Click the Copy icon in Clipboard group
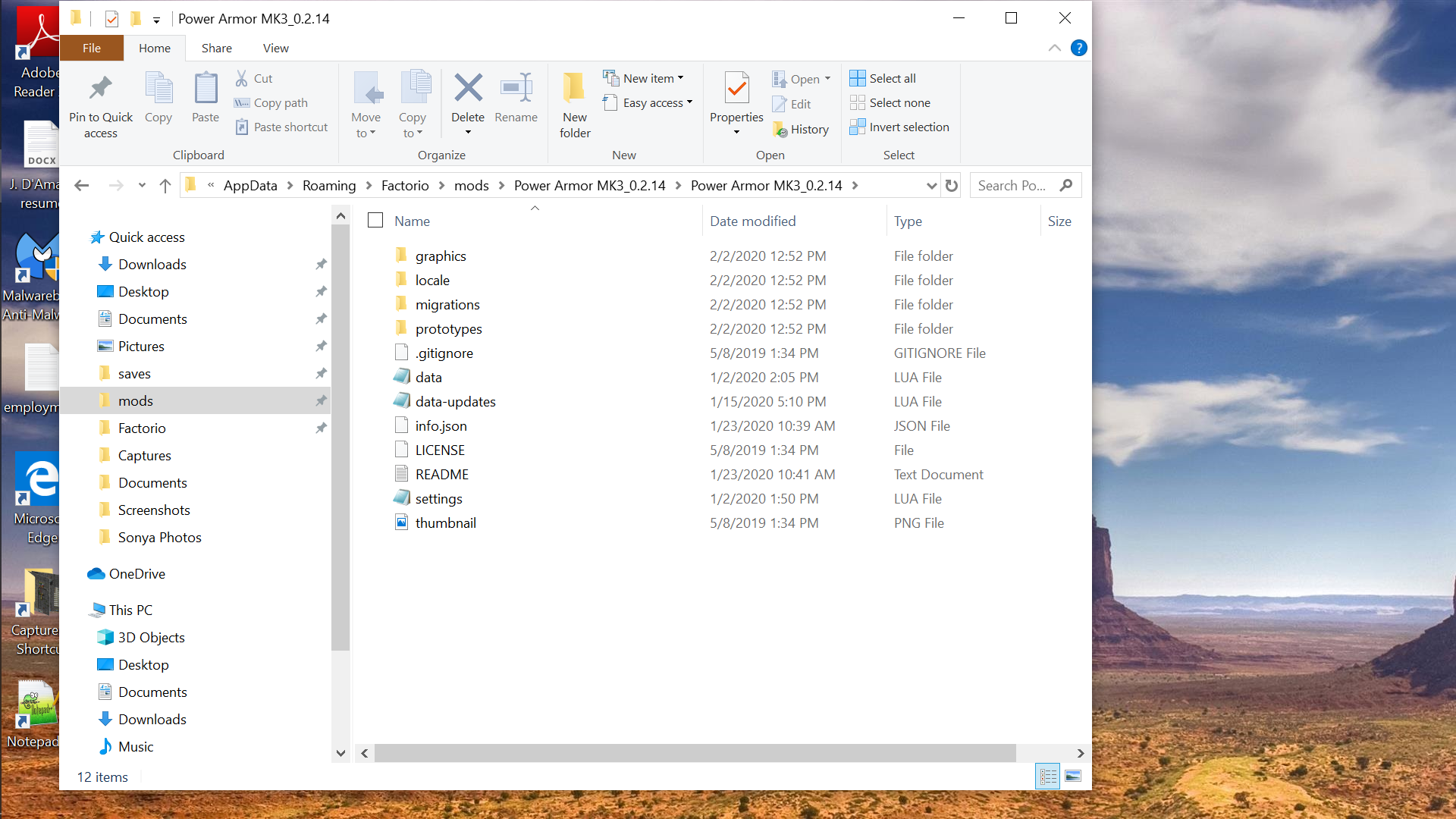This screenshot has height=819, width=1456. click(158, 89)
